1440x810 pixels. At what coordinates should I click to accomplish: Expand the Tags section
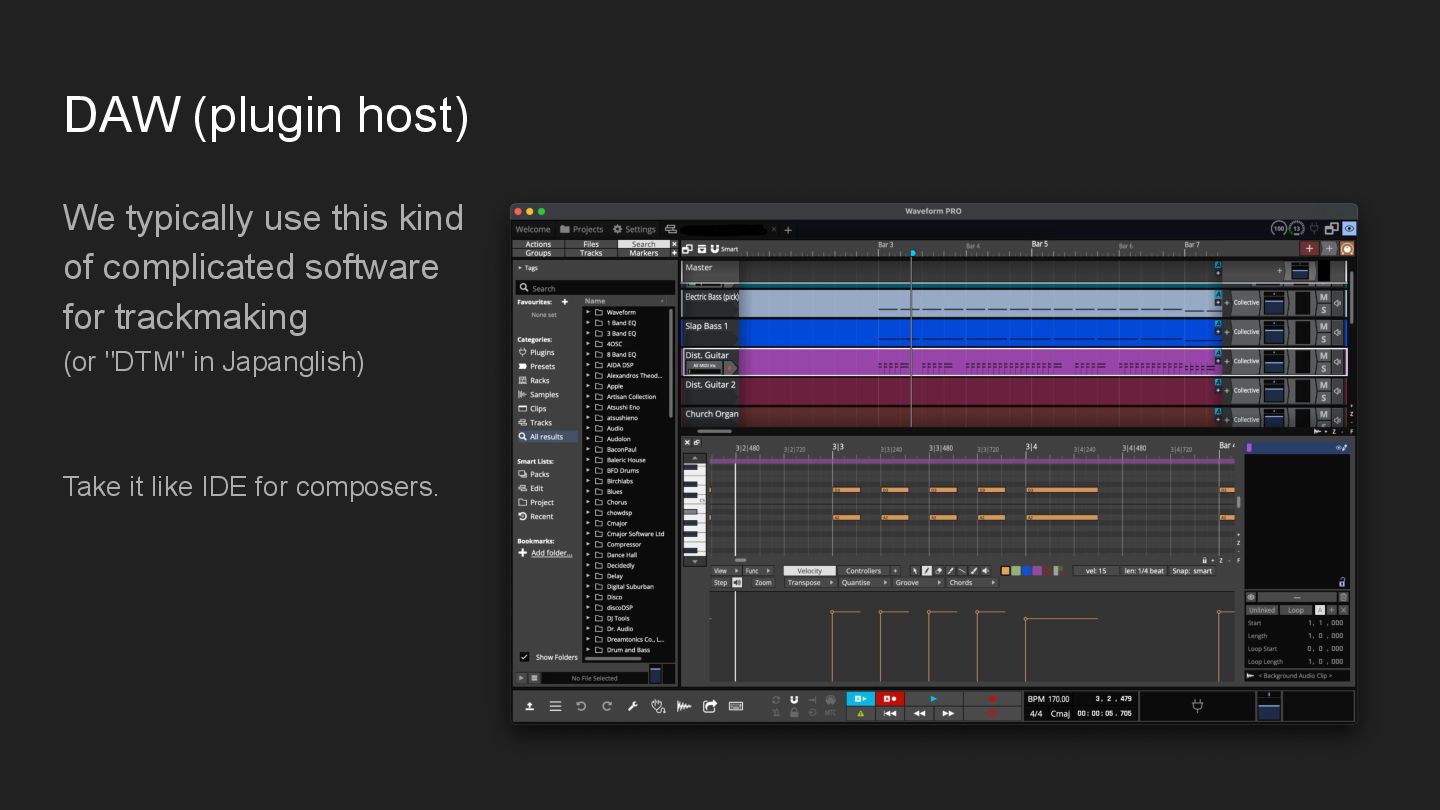point(528,268)
